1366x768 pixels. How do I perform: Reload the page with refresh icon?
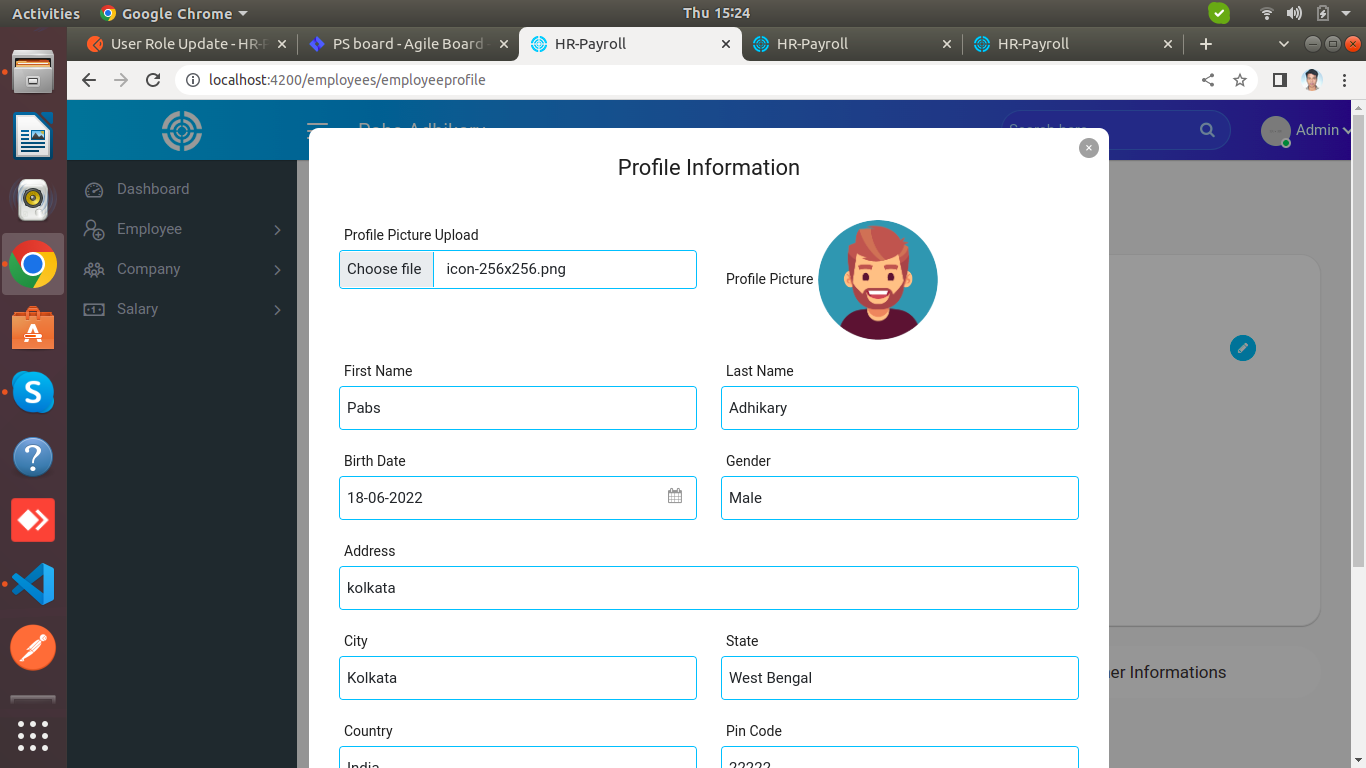(153, 80)
